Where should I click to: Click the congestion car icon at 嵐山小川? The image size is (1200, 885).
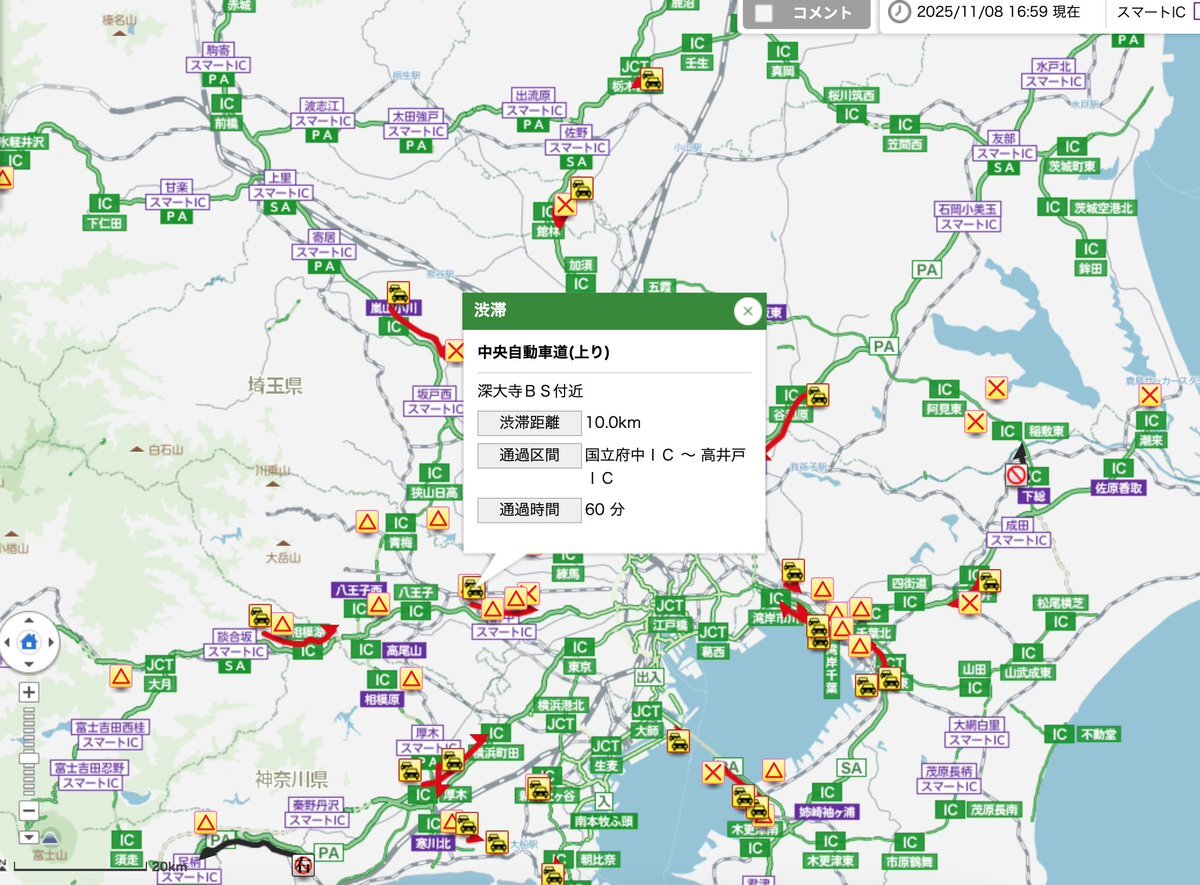[398, 293]
